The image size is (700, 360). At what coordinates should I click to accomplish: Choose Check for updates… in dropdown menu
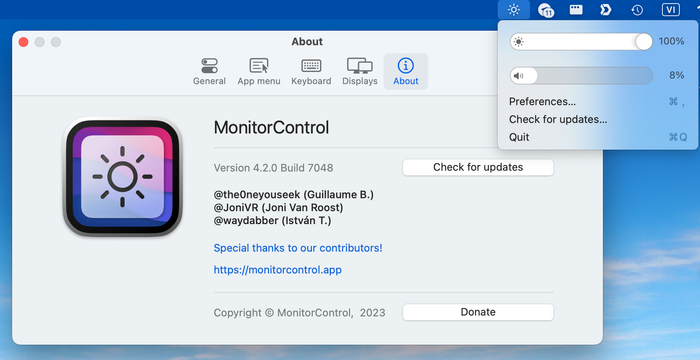pyautogui.click(x=598, y=119)
